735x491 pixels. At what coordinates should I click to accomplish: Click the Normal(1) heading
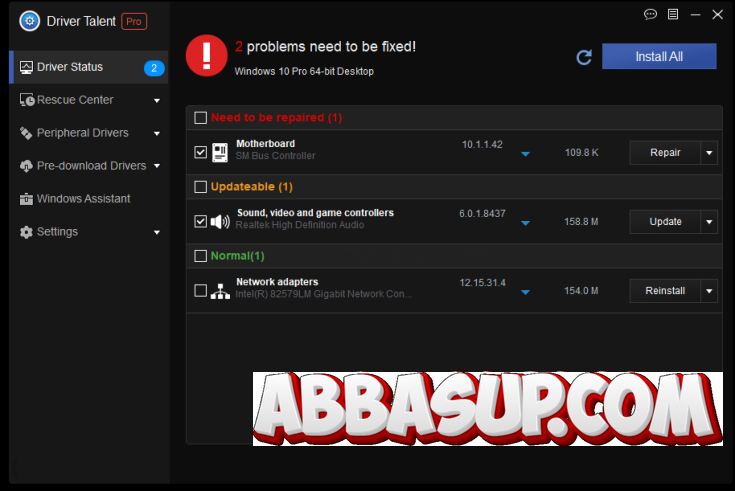point(238,256)
